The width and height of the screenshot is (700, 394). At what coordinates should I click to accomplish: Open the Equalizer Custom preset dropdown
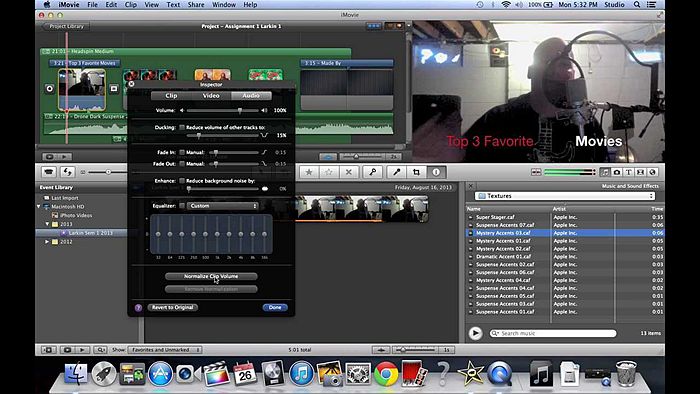[223, 206]
